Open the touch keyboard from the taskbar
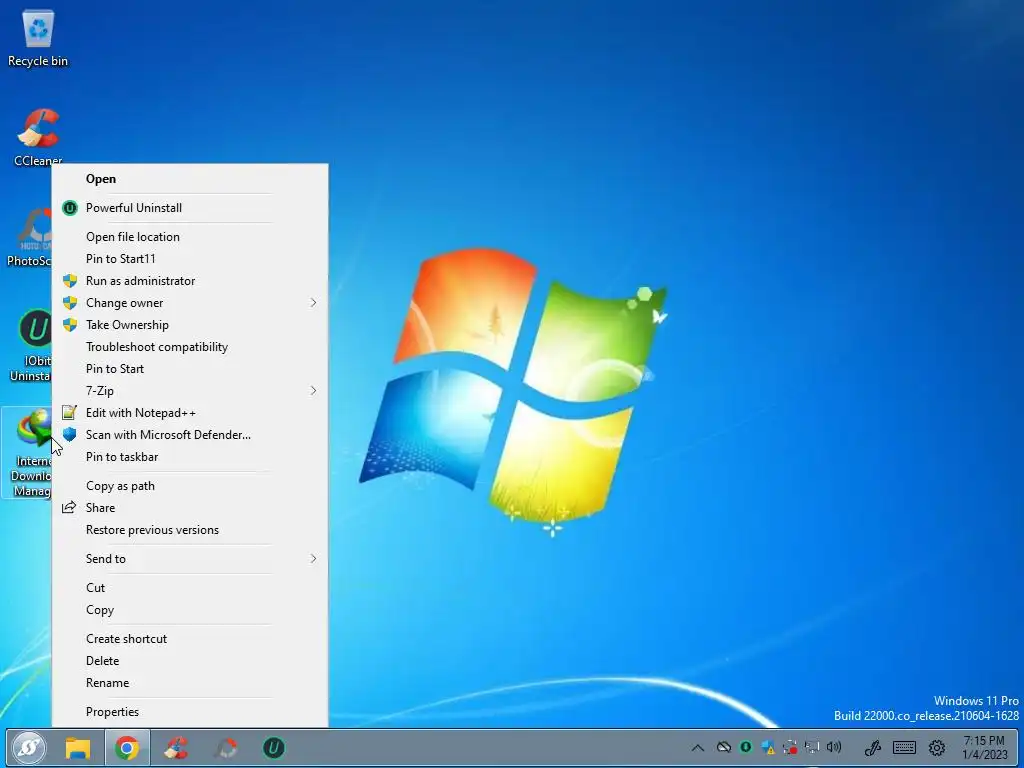The width and height of the screenshot is (1024, 768). [x=904, y=748]
